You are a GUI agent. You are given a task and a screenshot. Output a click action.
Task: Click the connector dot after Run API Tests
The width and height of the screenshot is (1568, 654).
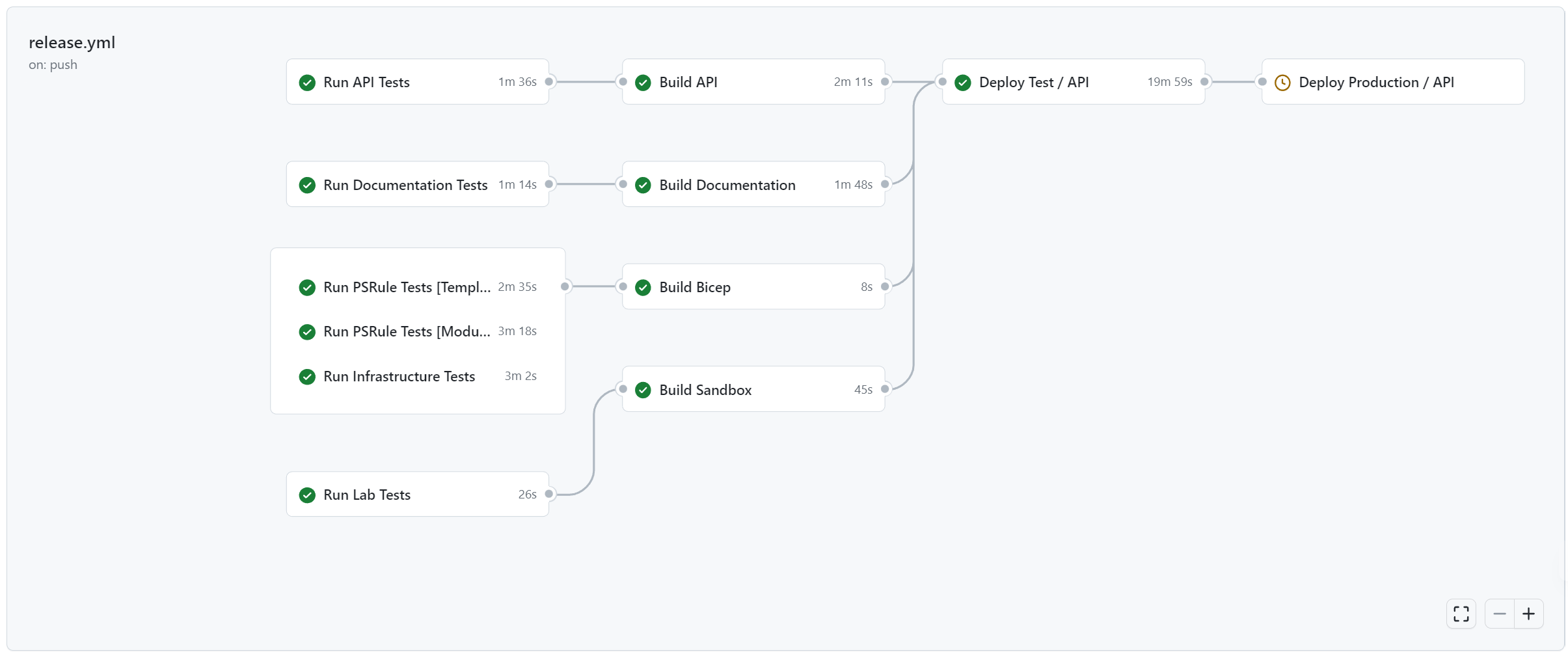pyautogui.click(x=548, y=82)
